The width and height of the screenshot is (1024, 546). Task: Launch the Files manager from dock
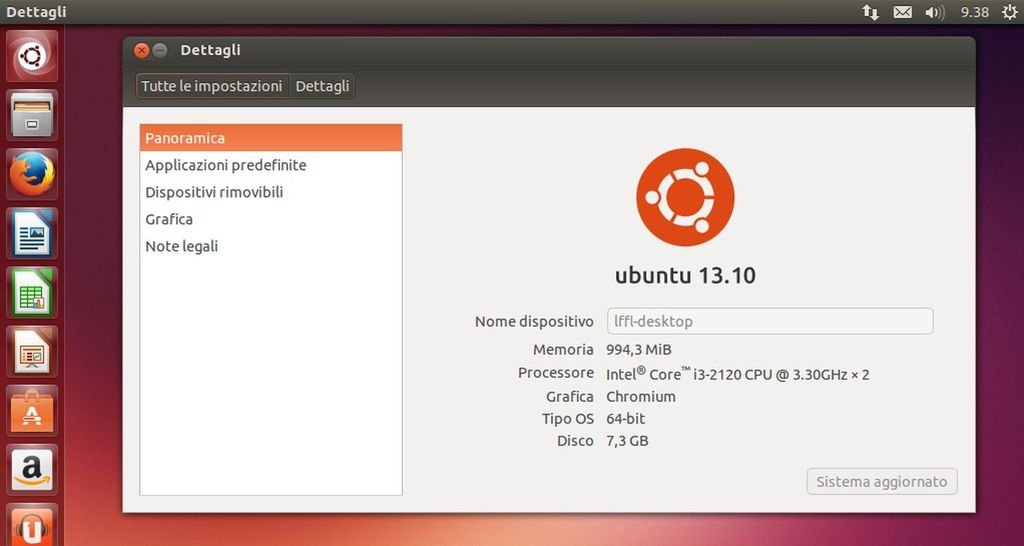[x=33, y=115]
